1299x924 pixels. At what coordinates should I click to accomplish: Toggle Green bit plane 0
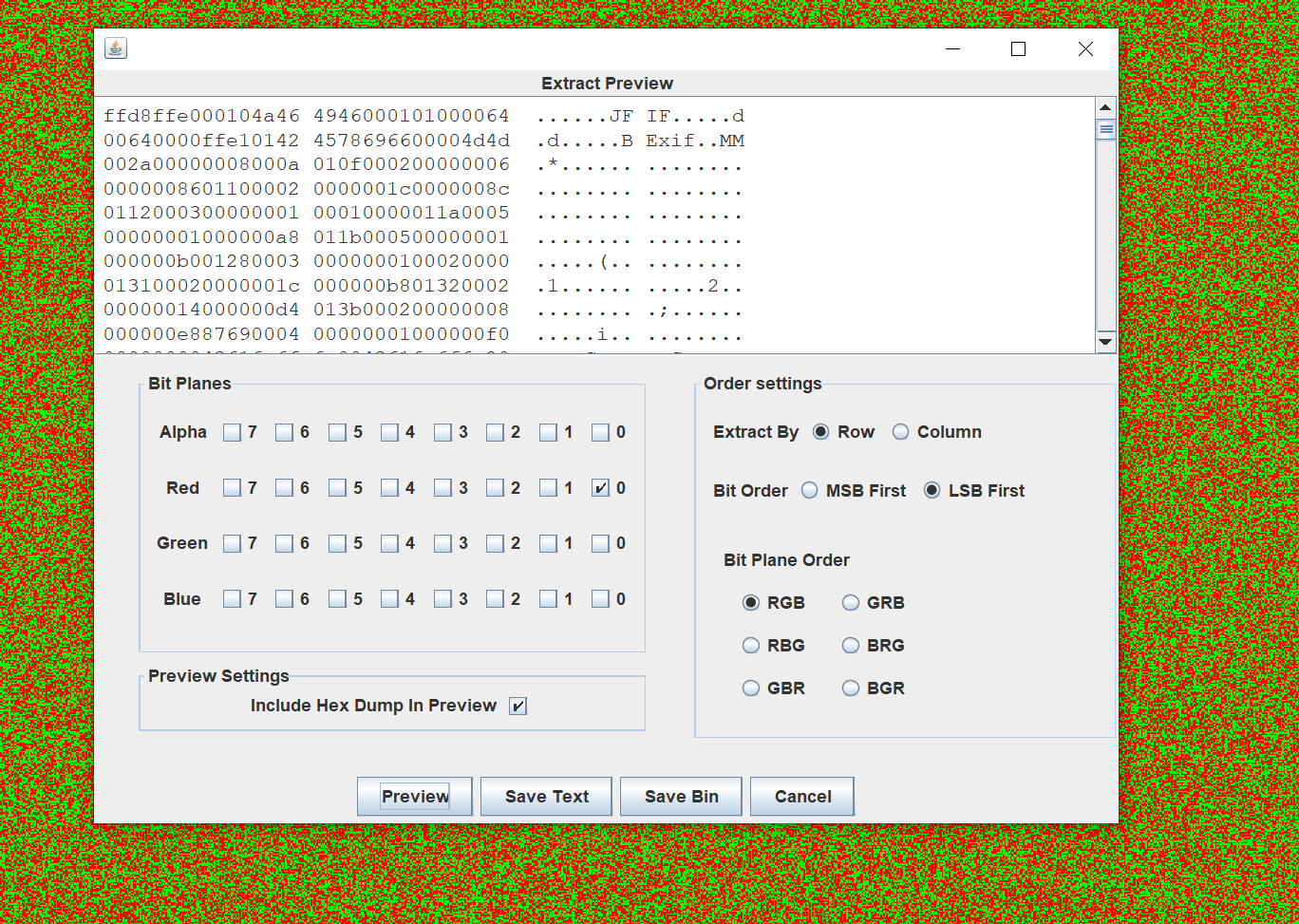click(600, 544)
